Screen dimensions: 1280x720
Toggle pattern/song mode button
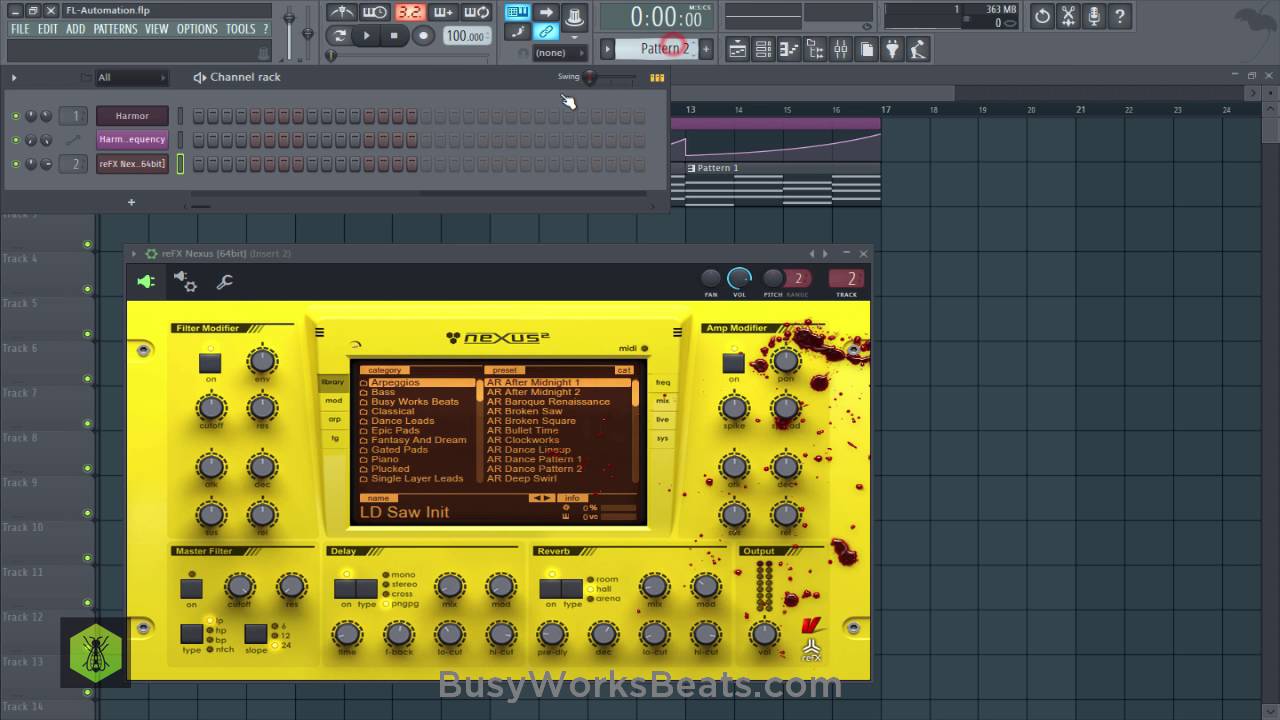click(341, 35)
